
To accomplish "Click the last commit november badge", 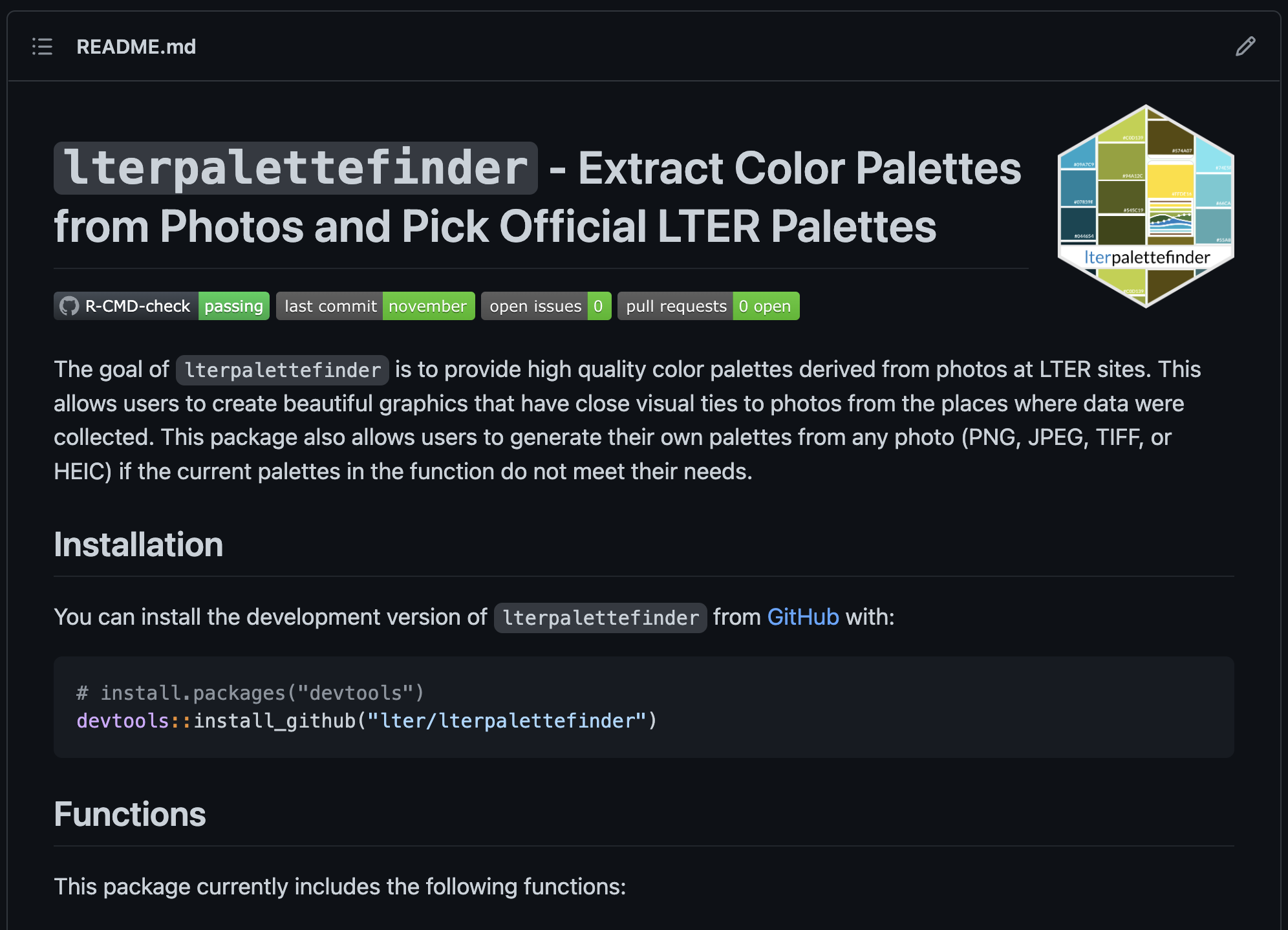I will click(376, 306).
